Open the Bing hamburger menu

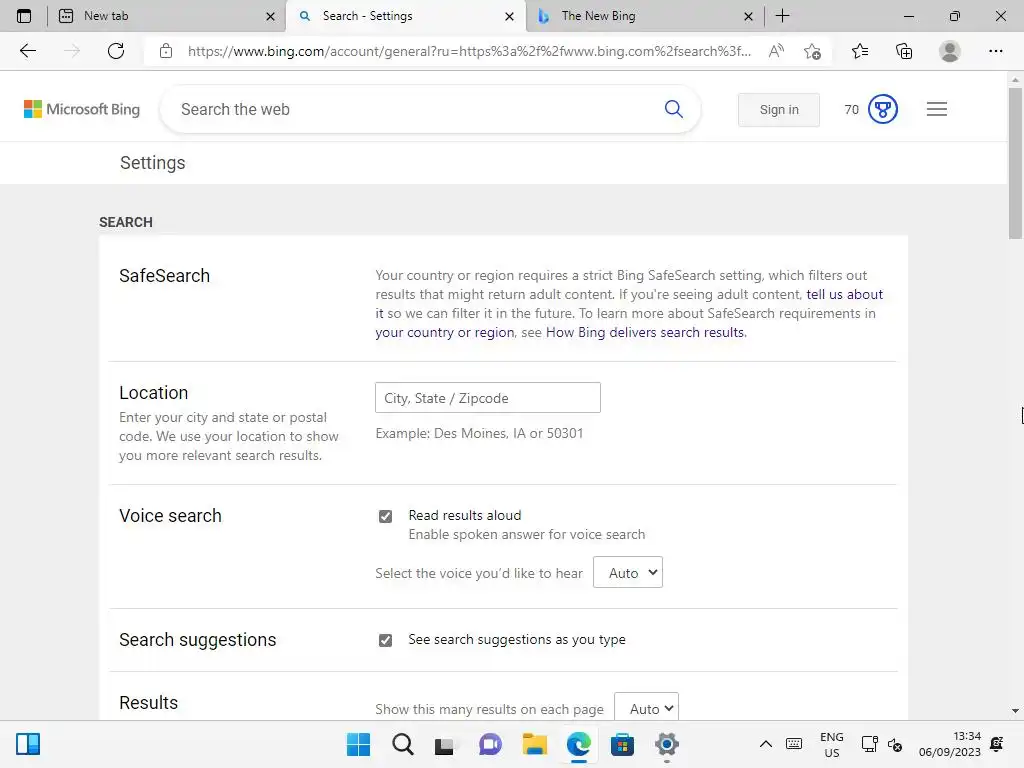coord(936,109)
